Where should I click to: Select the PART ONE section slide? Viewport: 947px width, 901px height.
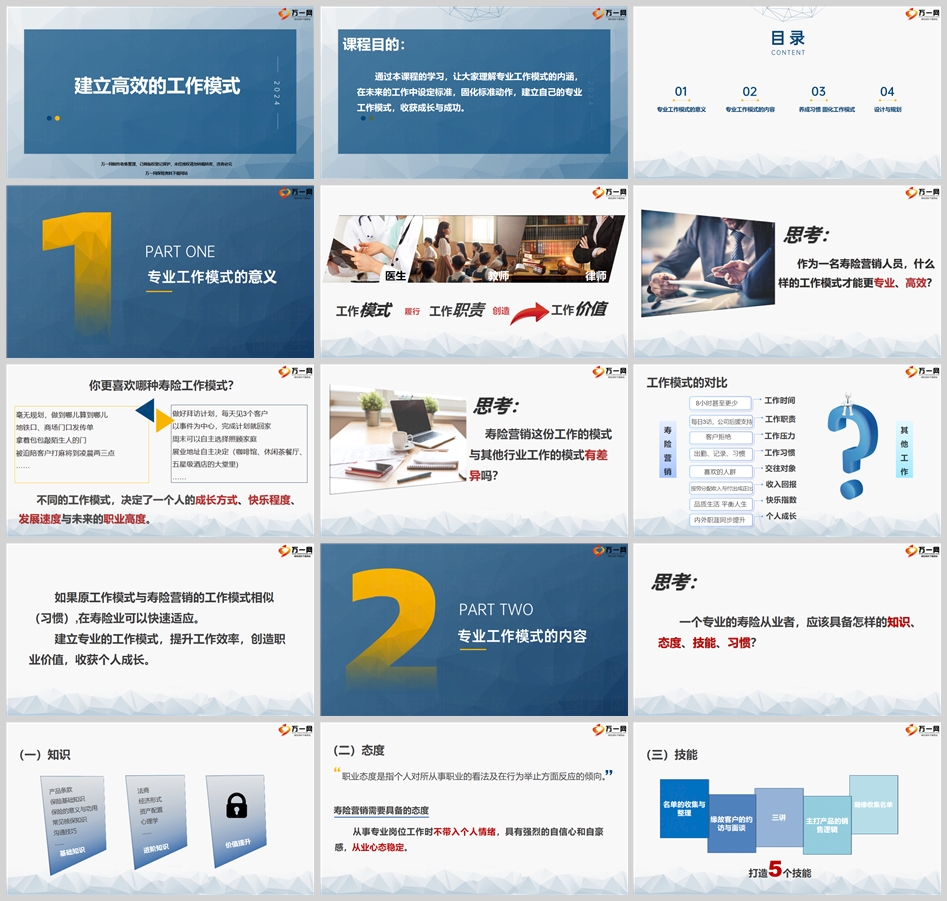coord(160,272)
